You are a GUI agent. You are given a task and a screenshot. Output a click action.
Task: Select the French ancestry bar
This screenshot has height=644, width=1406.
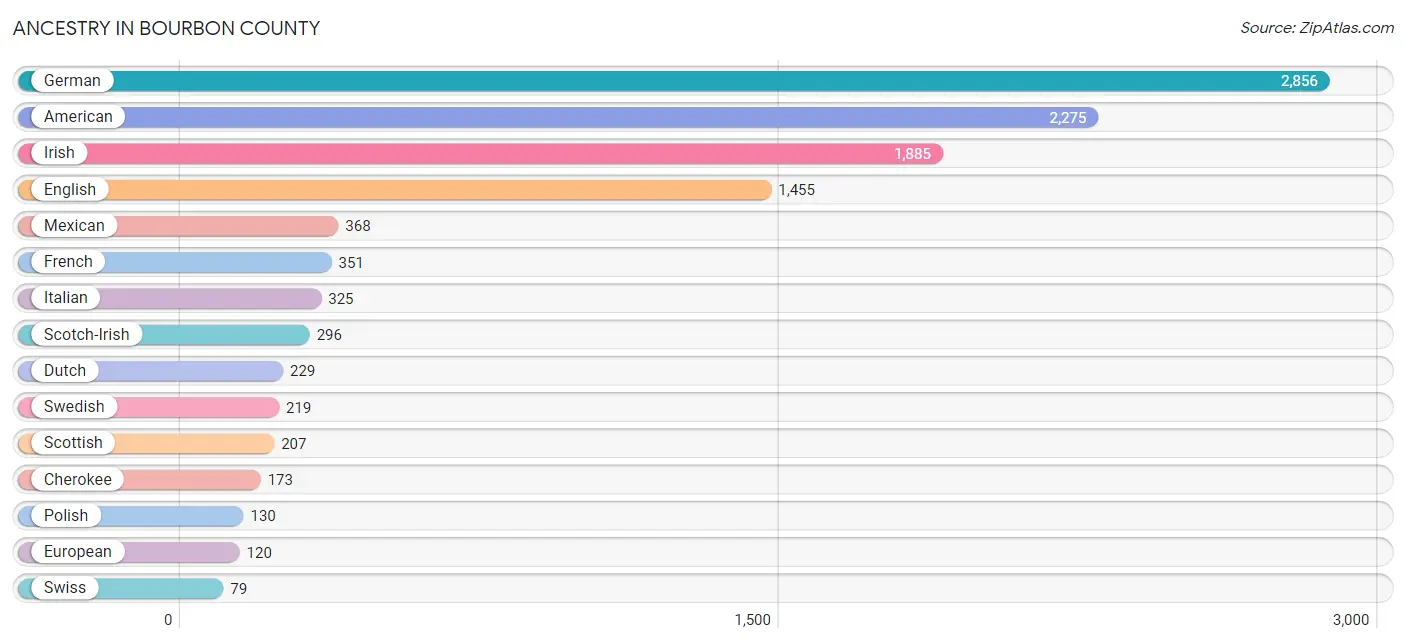point(175,262)
